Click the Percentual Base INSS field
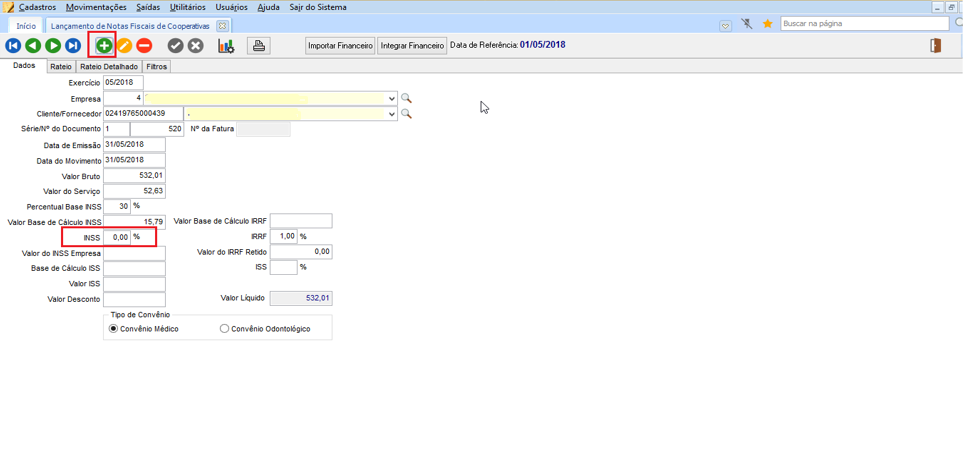 tap(117, 206)
